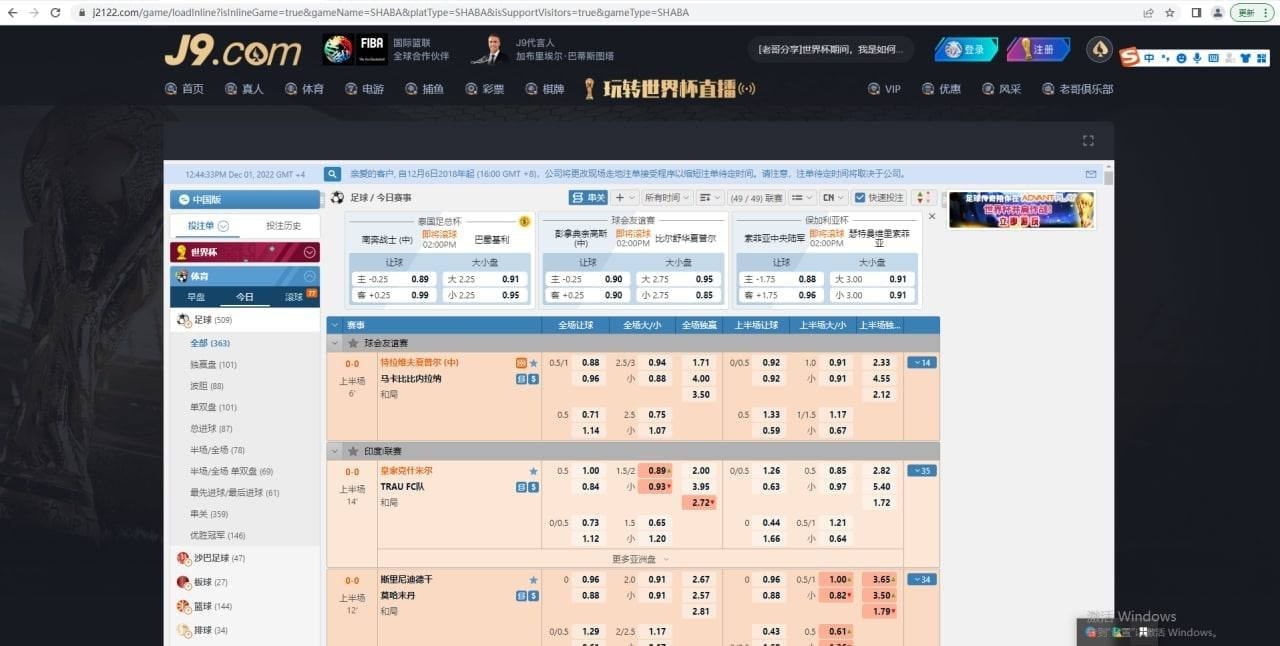
Task: Open the 所有时间 time filter dropdown
Action: coord(667,198)
